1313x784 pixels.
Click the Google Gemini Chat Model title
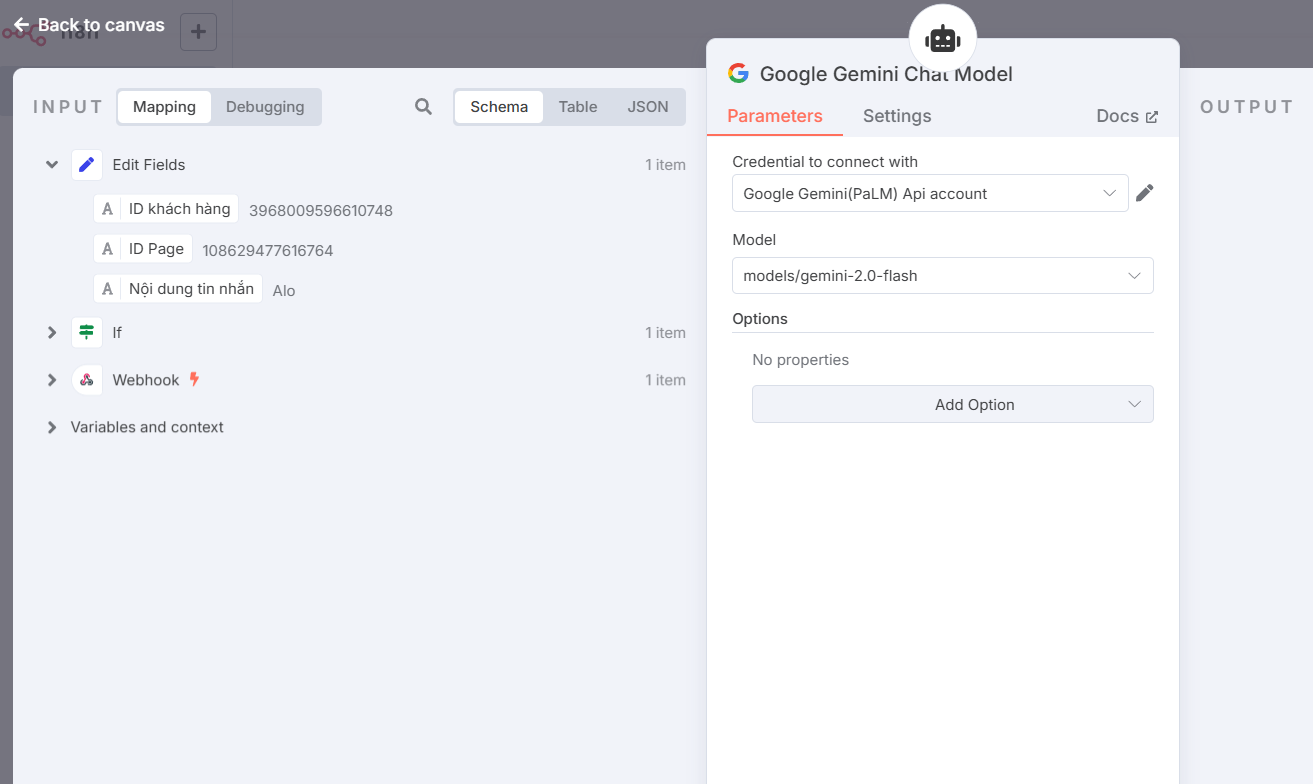886,74
